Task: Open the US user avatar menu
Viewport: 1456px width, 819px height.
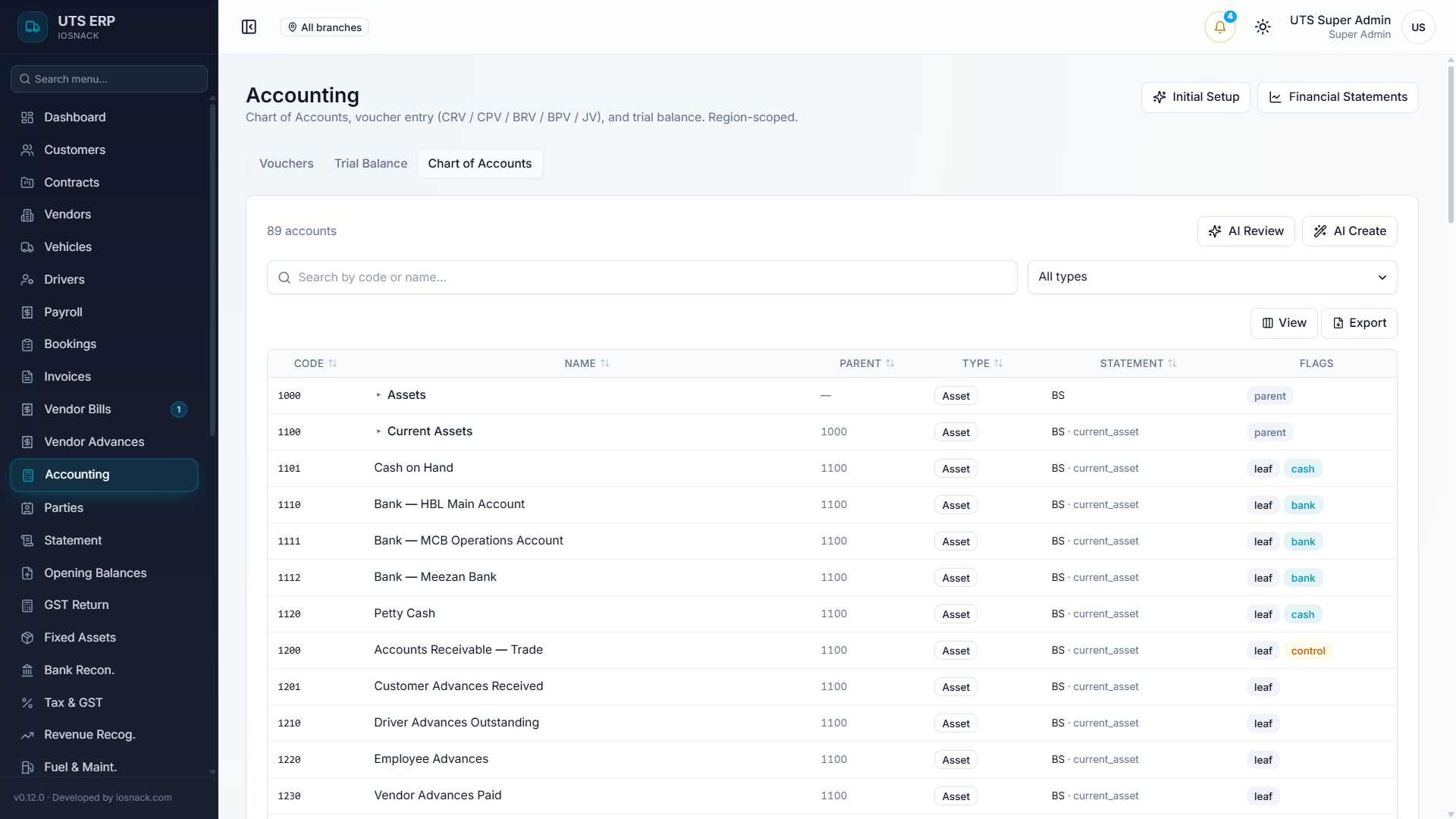Action: coord(1417,27)
